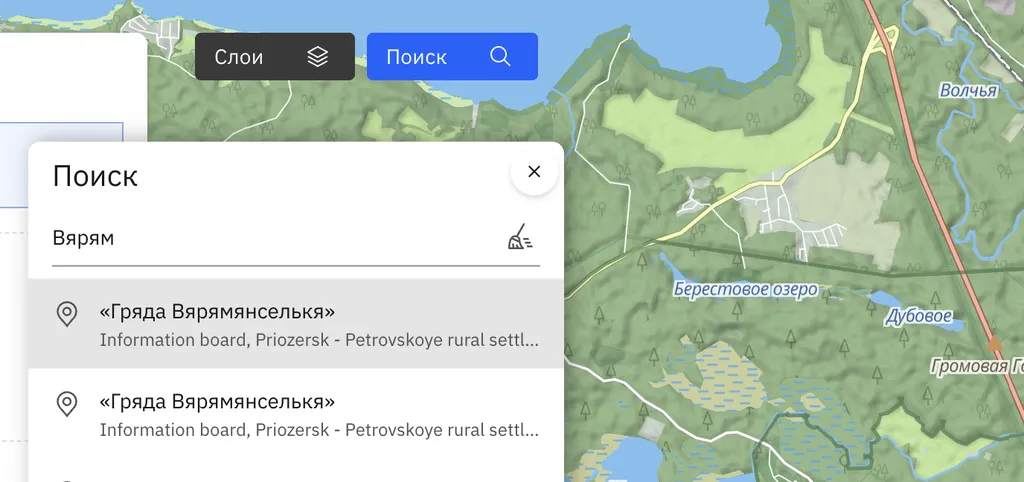Click the stacked layers icon beside Слои
The height and width of the screenshot is (482, 1024).
(x=317, y=57)
